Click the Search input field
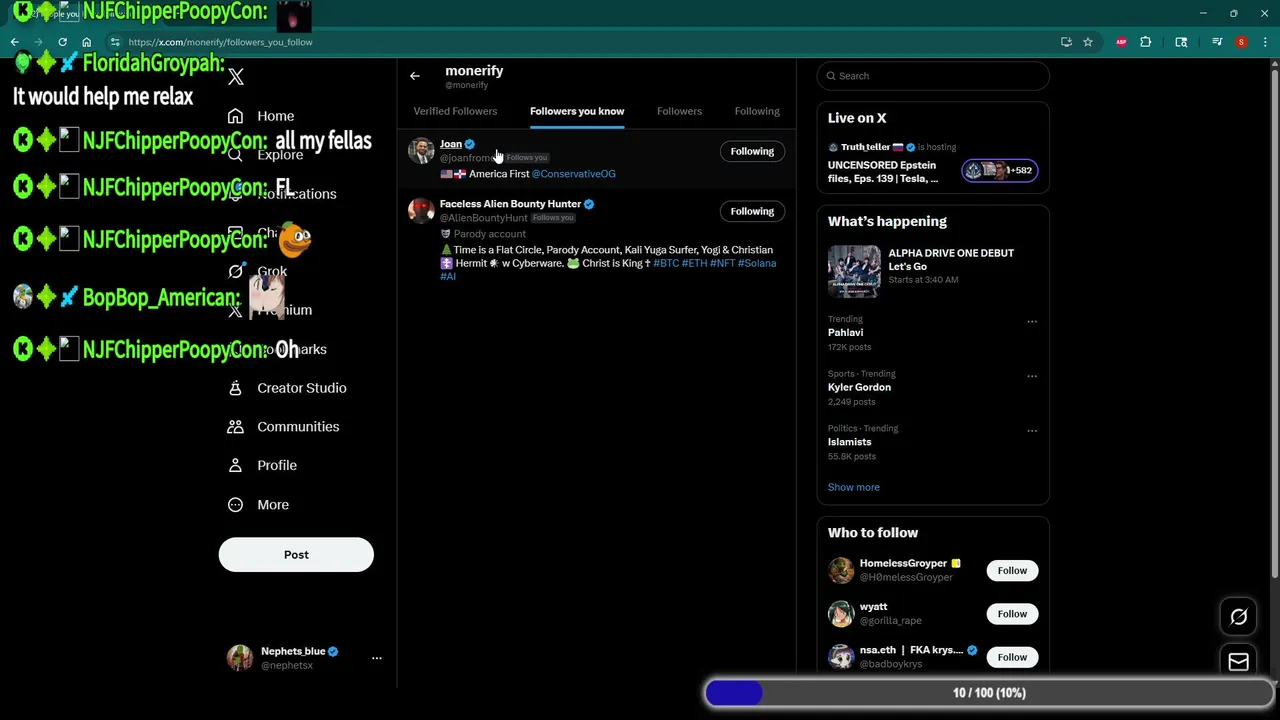 pos(933,76)
